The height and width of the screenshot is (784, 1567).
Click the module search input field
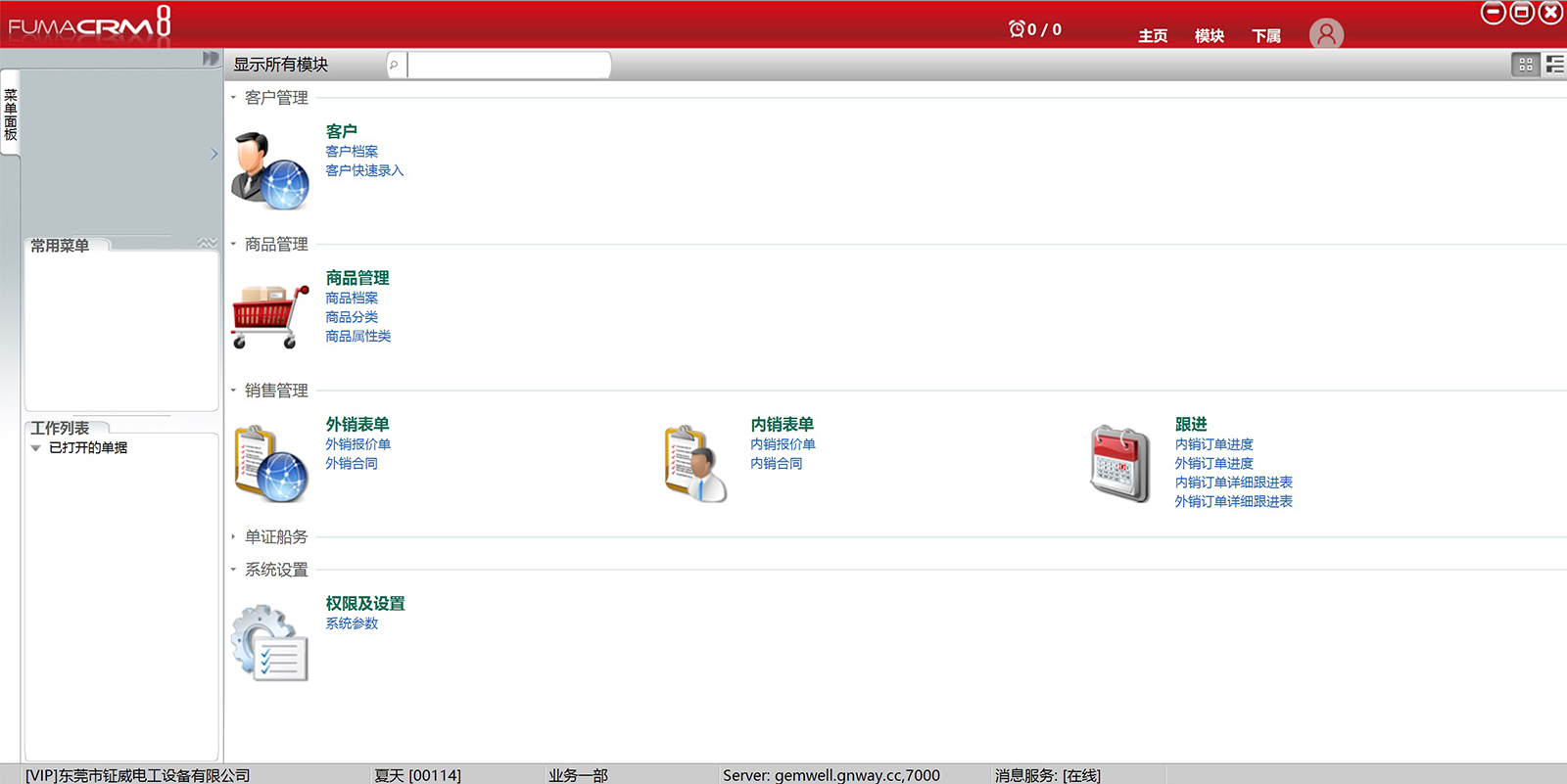pos(508,65)
